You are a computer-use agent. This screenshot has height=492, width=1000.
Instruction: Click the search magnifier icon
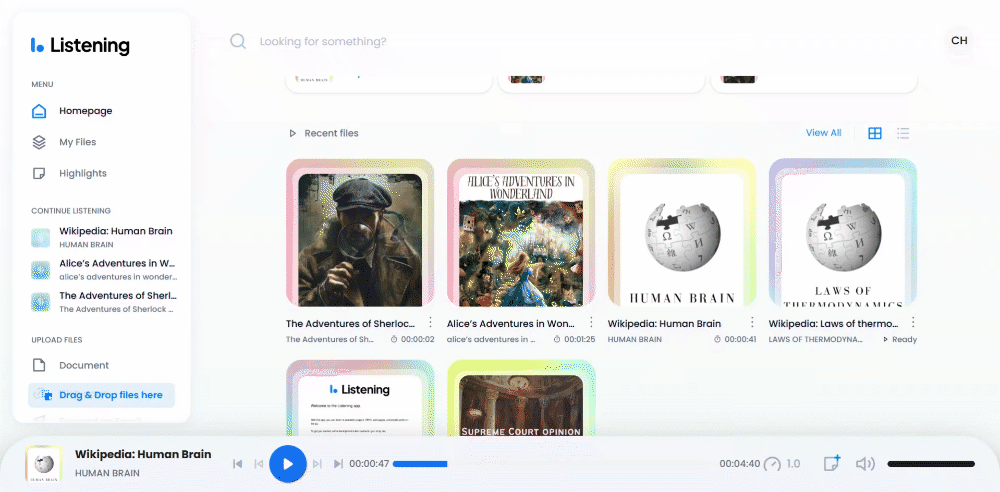click(x=238, y=41)
